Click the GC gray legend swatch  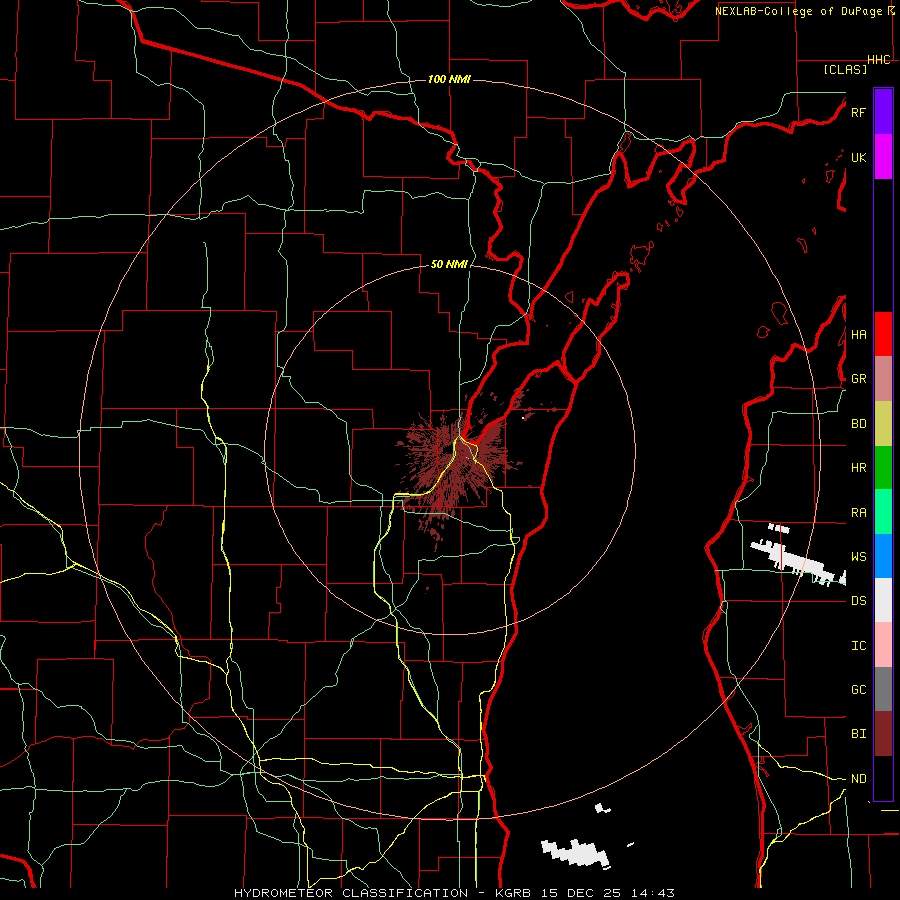coord(883,689)
